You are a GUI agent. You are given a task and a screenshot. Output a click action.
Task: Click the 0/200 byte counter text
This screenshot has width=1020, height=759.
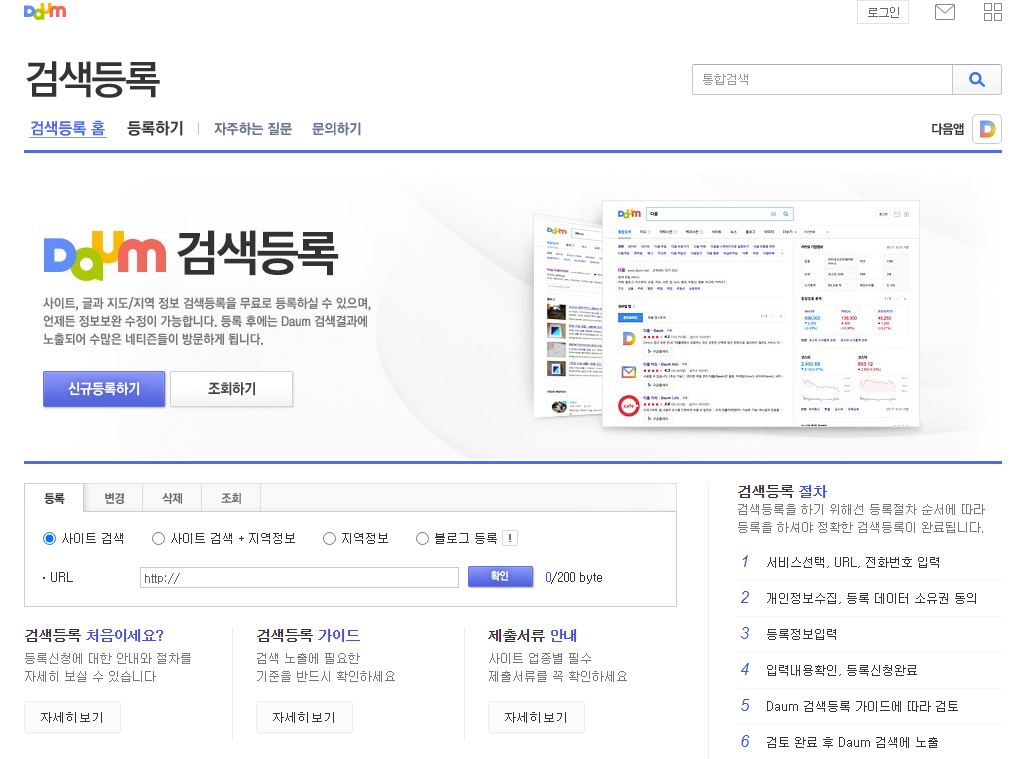[574, 577]
